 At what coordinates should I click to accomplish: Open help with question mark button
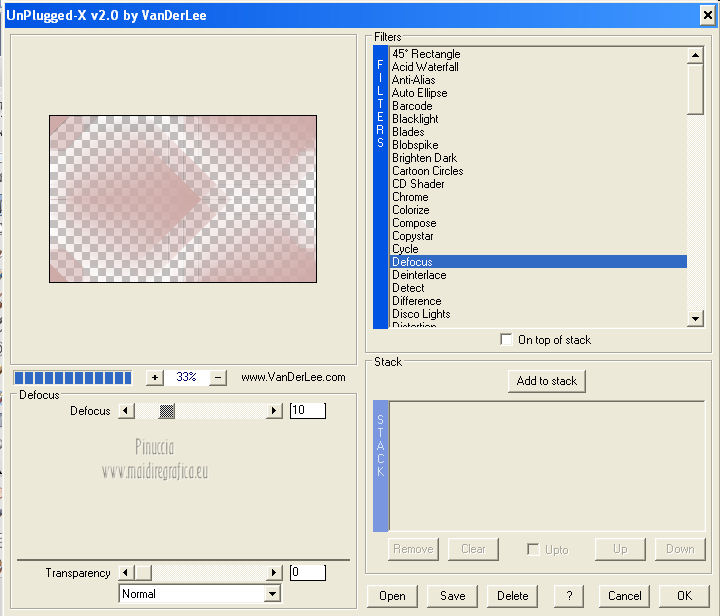(x=569, y=596)
